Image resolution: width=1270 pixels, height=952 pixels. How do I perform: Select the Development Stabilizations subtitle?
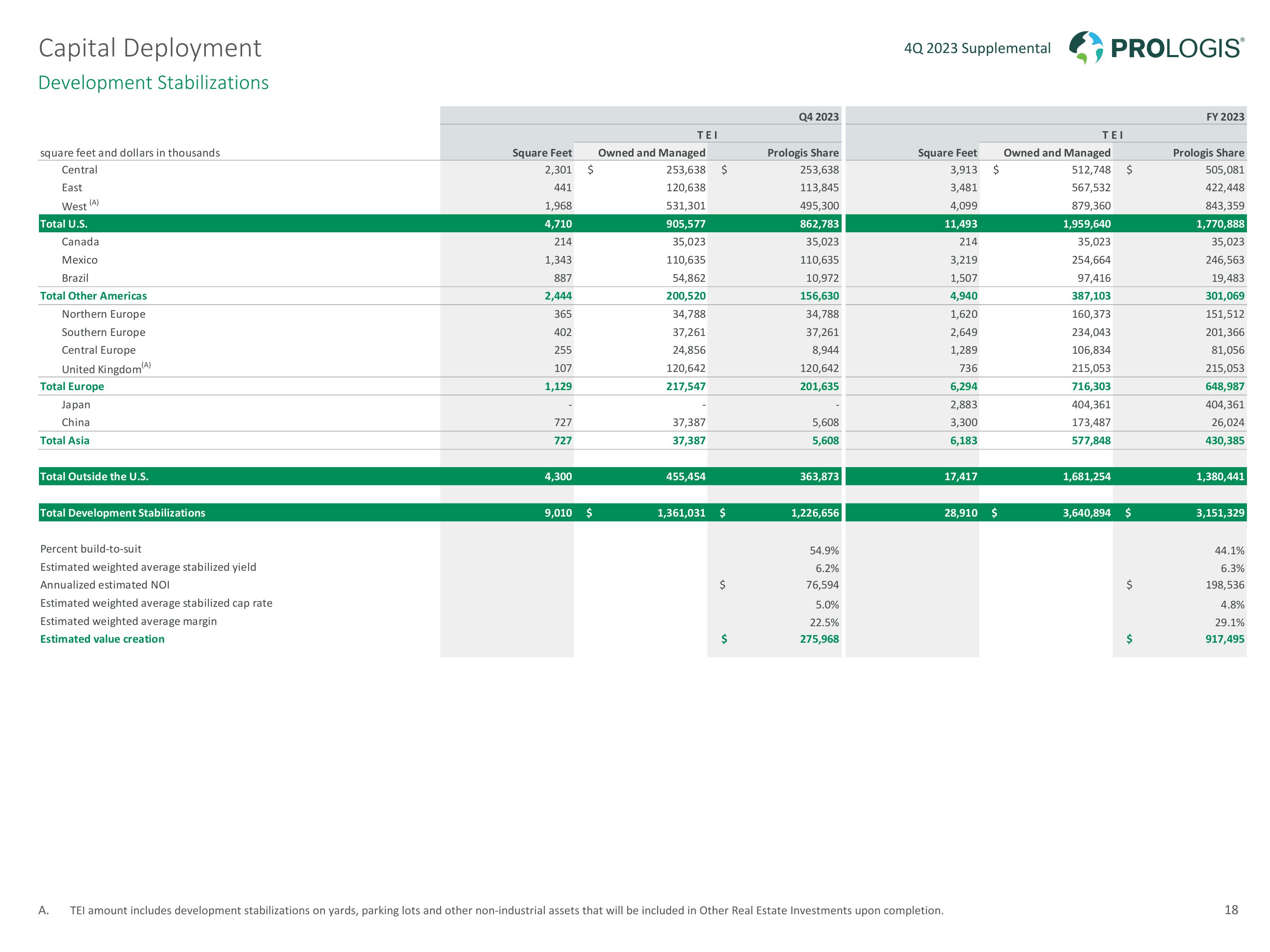[153, 83]
